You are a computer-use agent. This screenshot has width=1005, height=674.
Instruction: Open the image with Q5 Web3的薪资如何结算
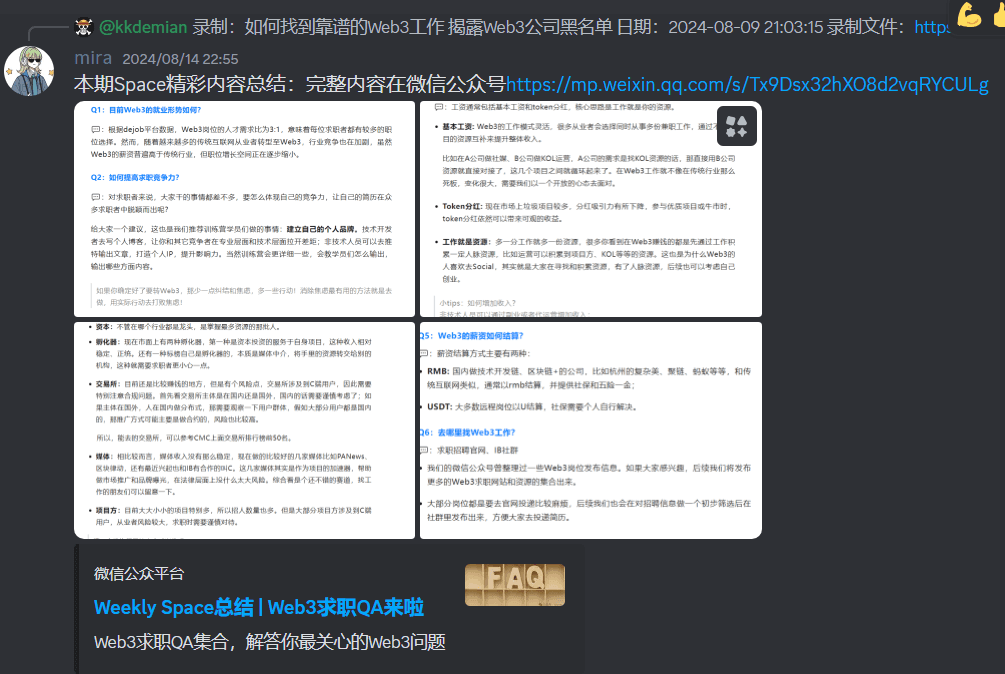coord(590,430)
